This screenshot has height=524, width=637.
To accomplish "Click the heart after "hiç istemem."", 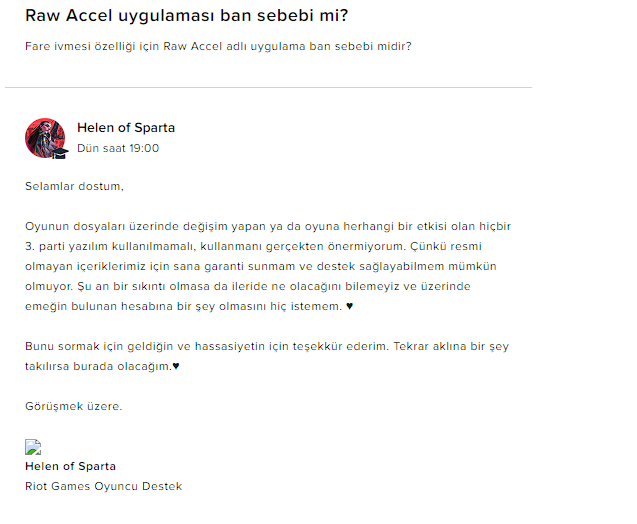I will [x=349, y=306].
